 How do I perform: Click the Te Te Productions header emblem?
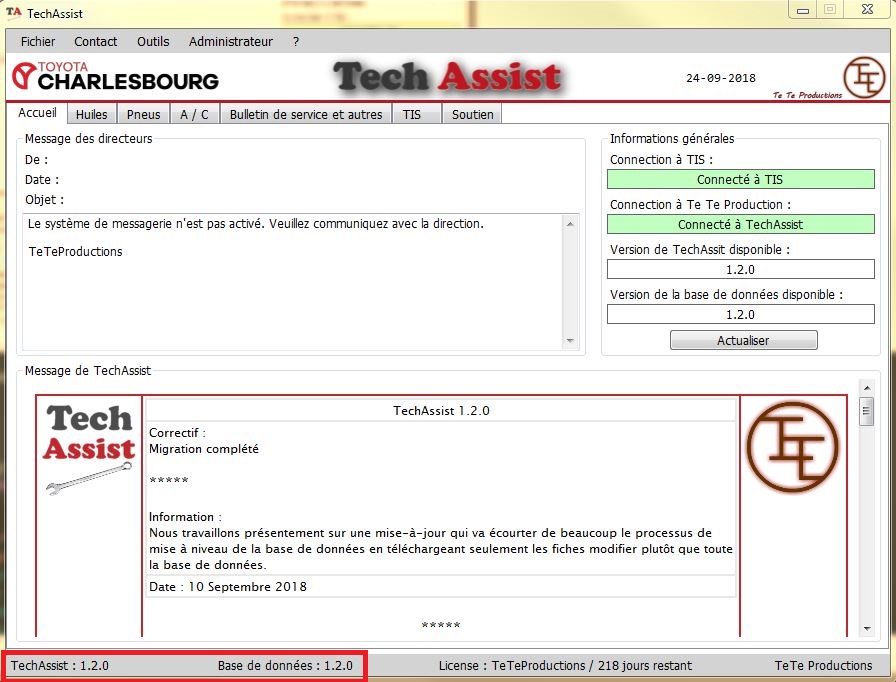(863, 77)
